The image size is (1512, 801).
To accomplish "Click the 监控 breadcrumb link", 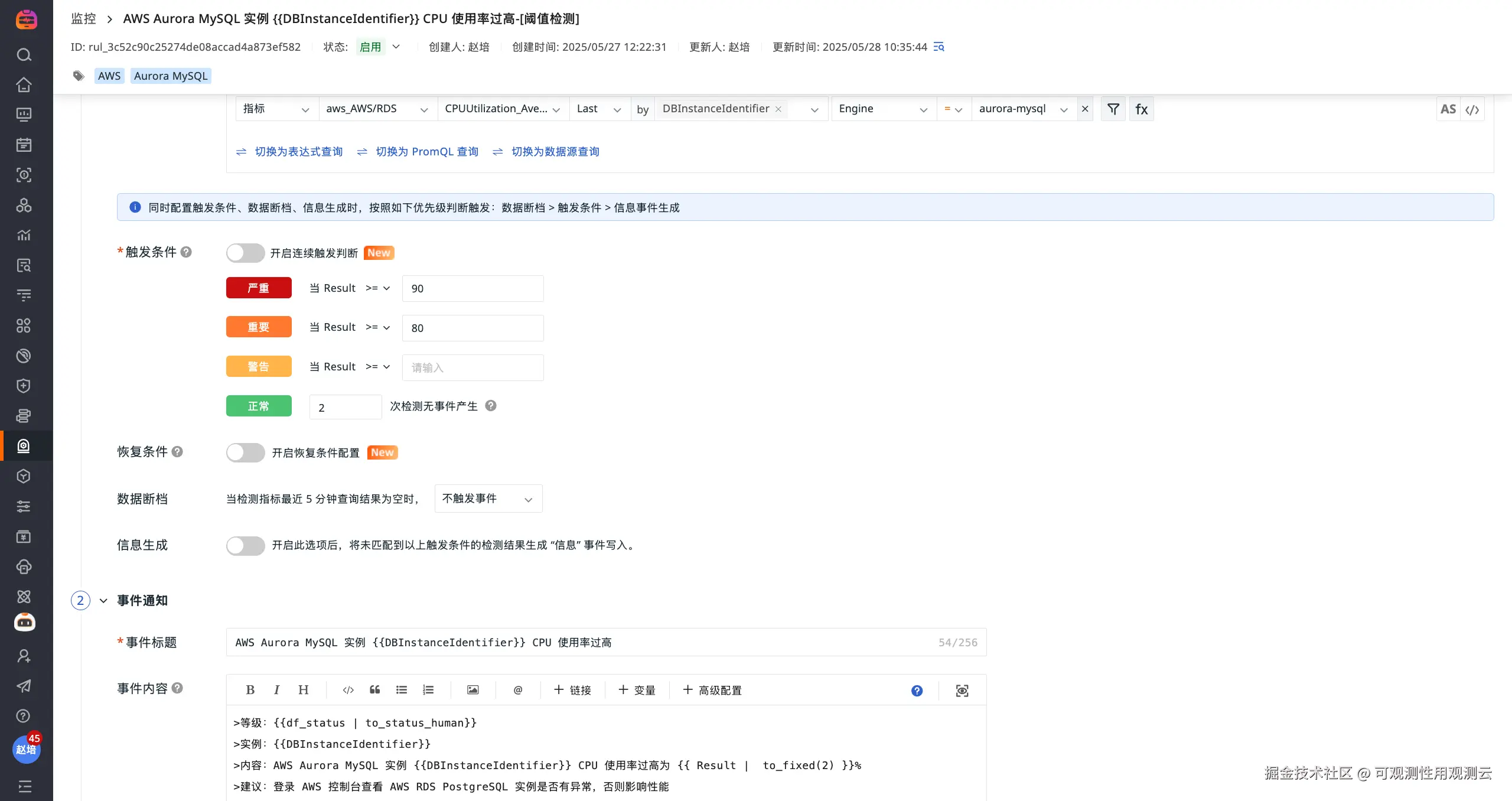I will tap(83, 18).
